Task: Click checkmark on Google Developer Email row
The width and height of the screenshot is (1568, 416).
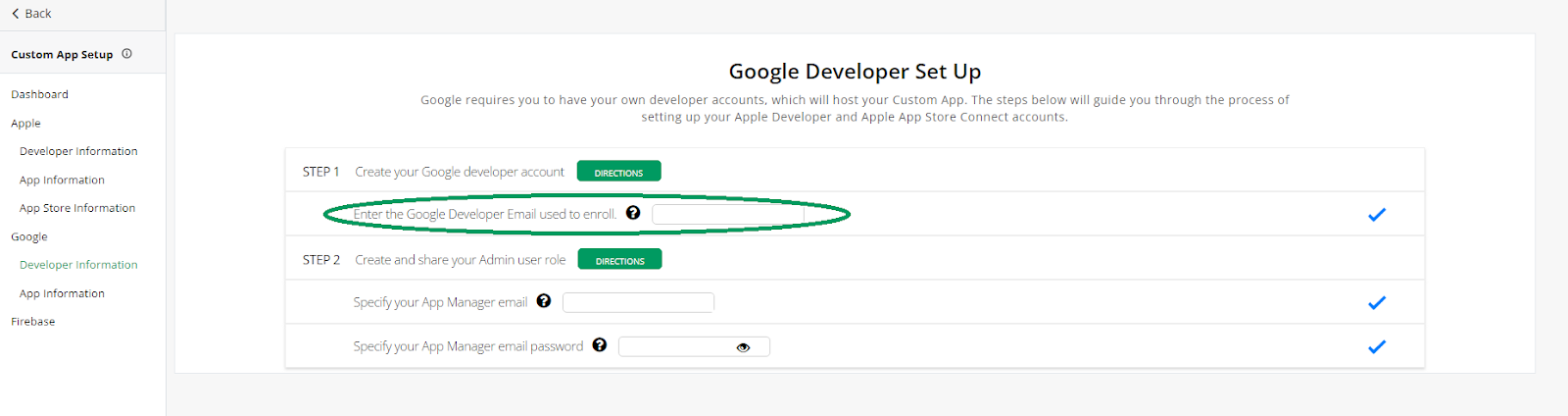Action: pyautogui.click(x=1377, y=215)
